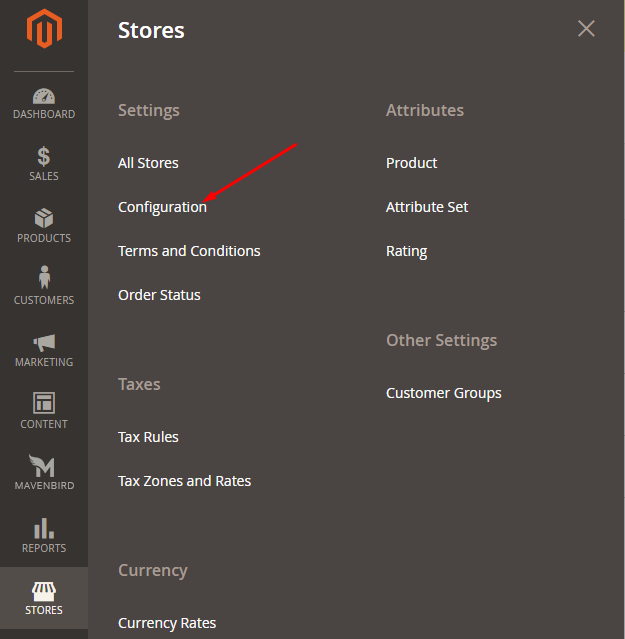Image resolution: width=625 pixels, height=639 pixels.
Task: Click the Magento logo icon
Action: pos(44,29)
